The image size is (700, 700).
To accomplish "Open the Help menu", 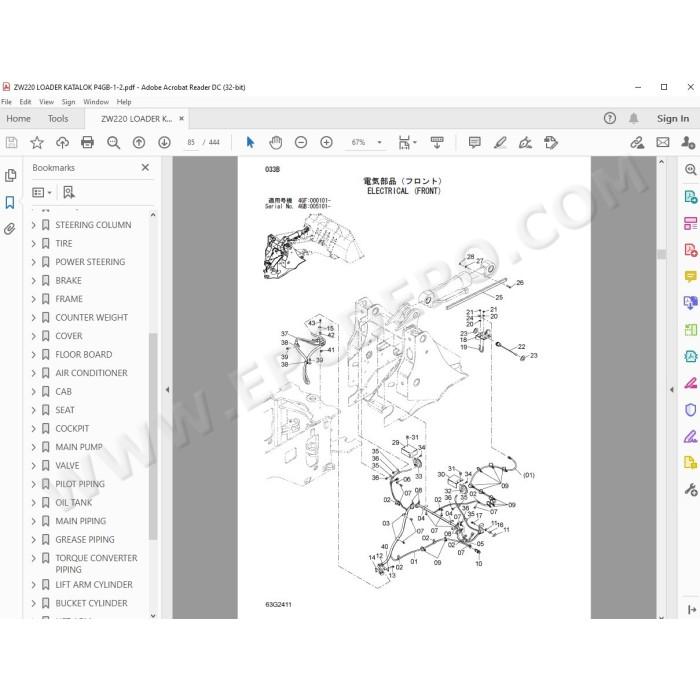I will pyautogui.click(x=124, y=102).
